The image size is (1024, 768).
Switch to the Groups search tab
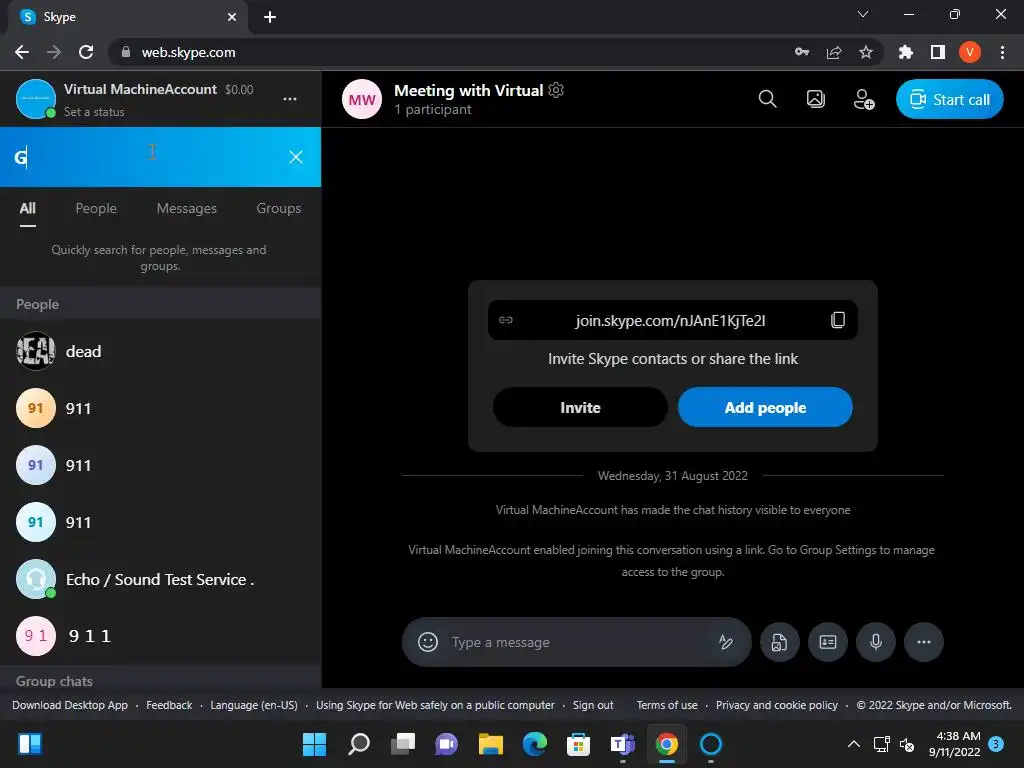pos(279,208)
